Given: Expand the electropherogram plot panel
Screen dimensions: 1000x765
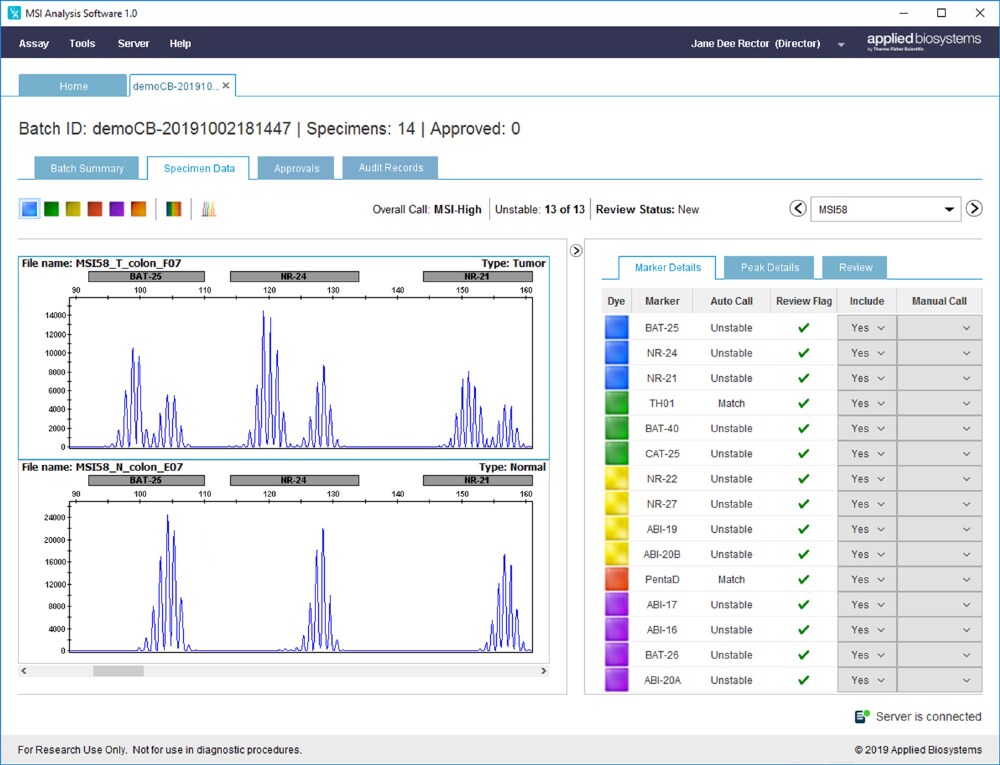Looking at the screenshot, I should pos(575,250).
